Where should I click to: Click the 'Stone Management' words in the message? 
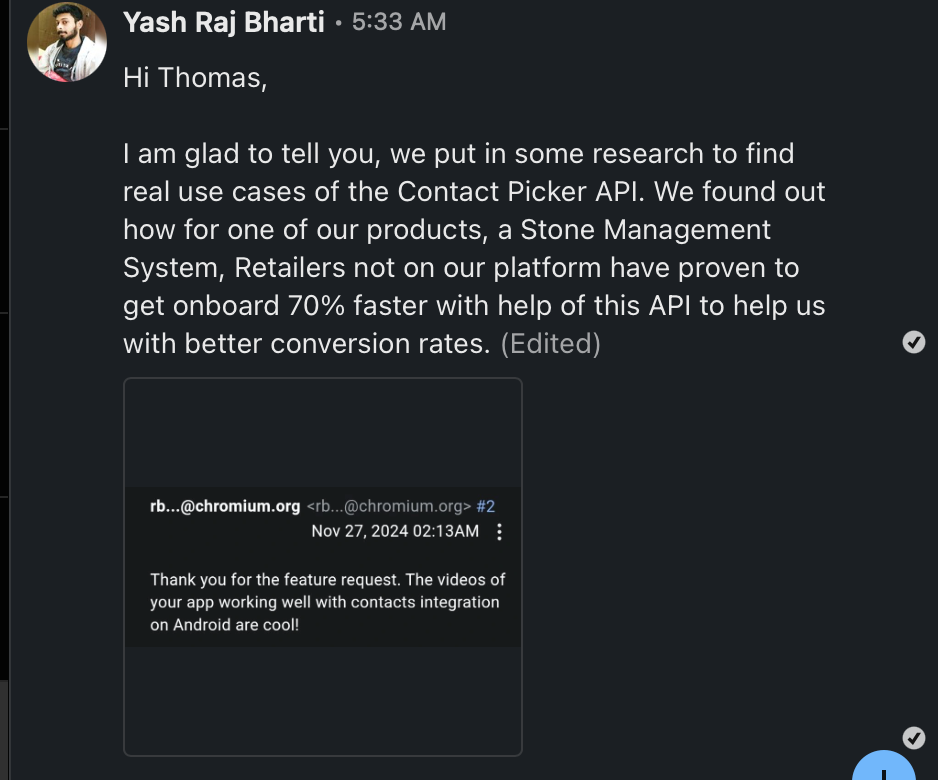645,230
